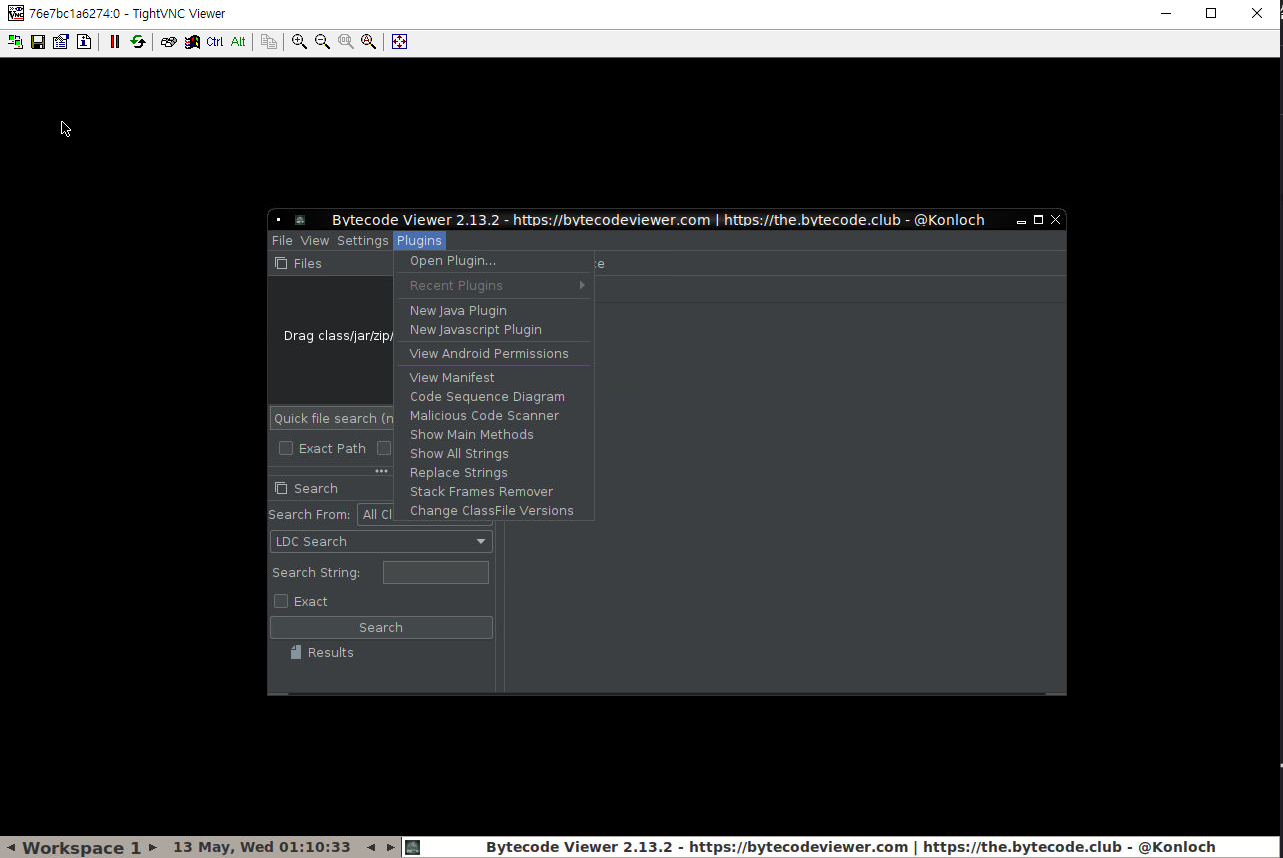Select Show All Strings plugin
Screen dimensions: 1283x858
pos(495,454)
